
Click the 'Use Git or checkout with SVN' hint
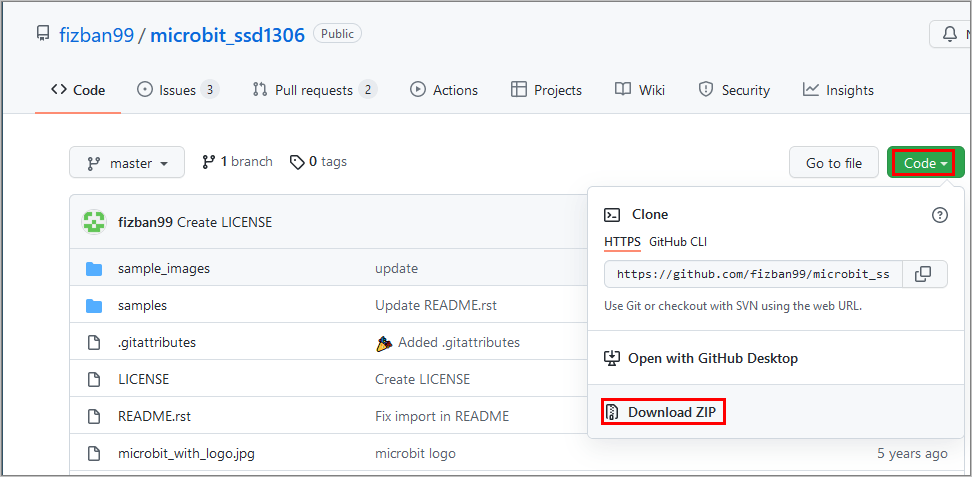point(733,306)
